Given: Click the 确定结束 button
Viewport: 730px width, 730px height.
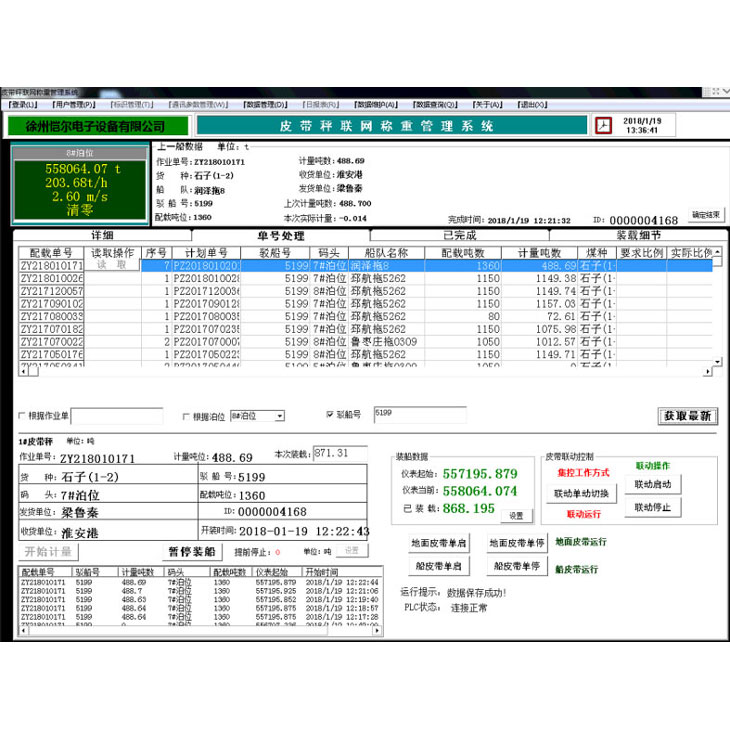Looking at the screenshot, I should pos(705,215).
